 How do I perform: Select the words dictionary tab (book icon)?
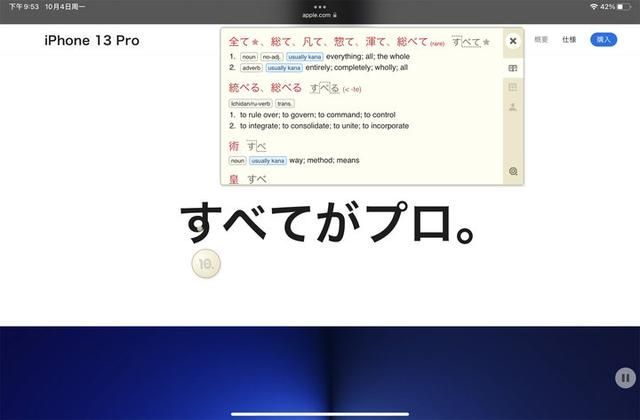point(513,68)
